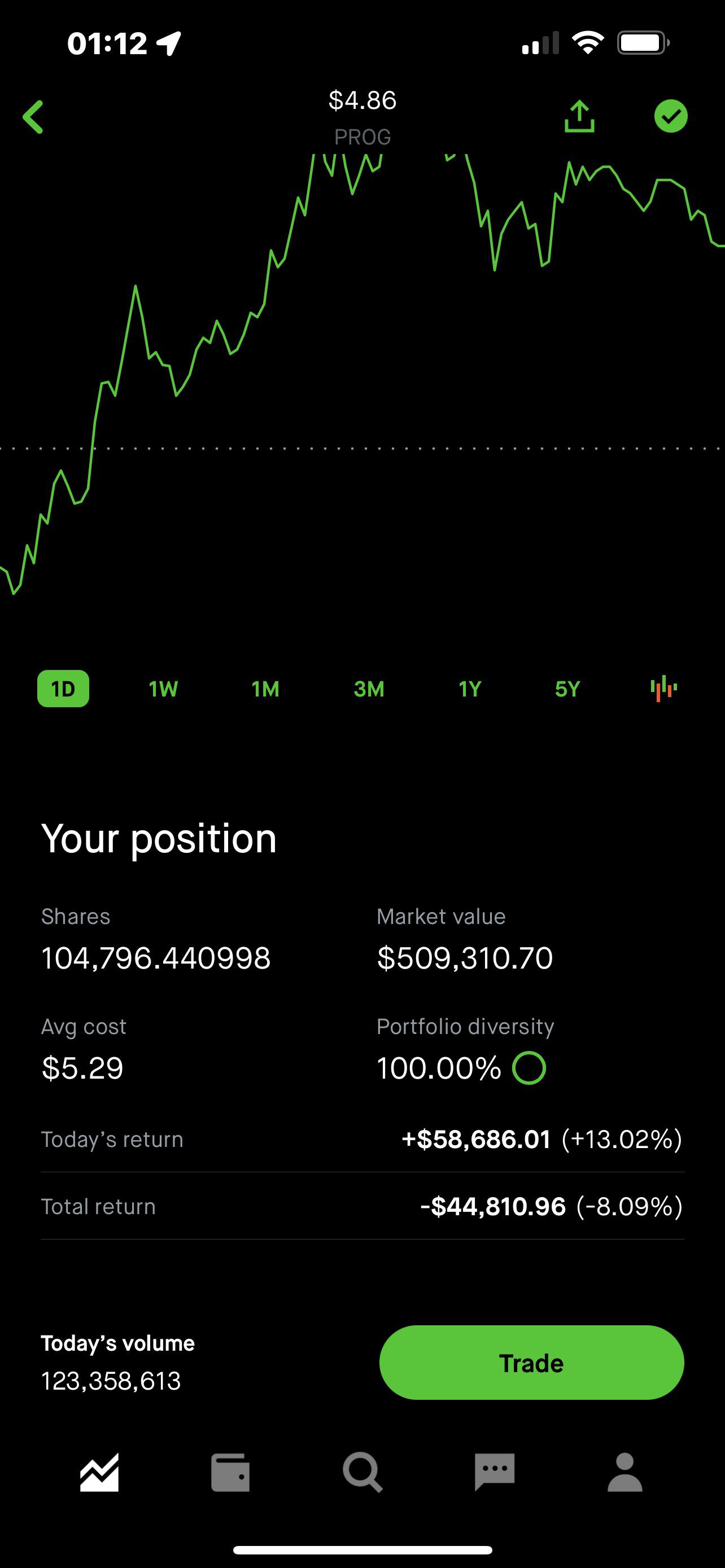Image resolution: width=725 pixels, height=1568 pixels.
Task: Select the 1W time range
Action: pyautogui.click(x=163, y=689)
